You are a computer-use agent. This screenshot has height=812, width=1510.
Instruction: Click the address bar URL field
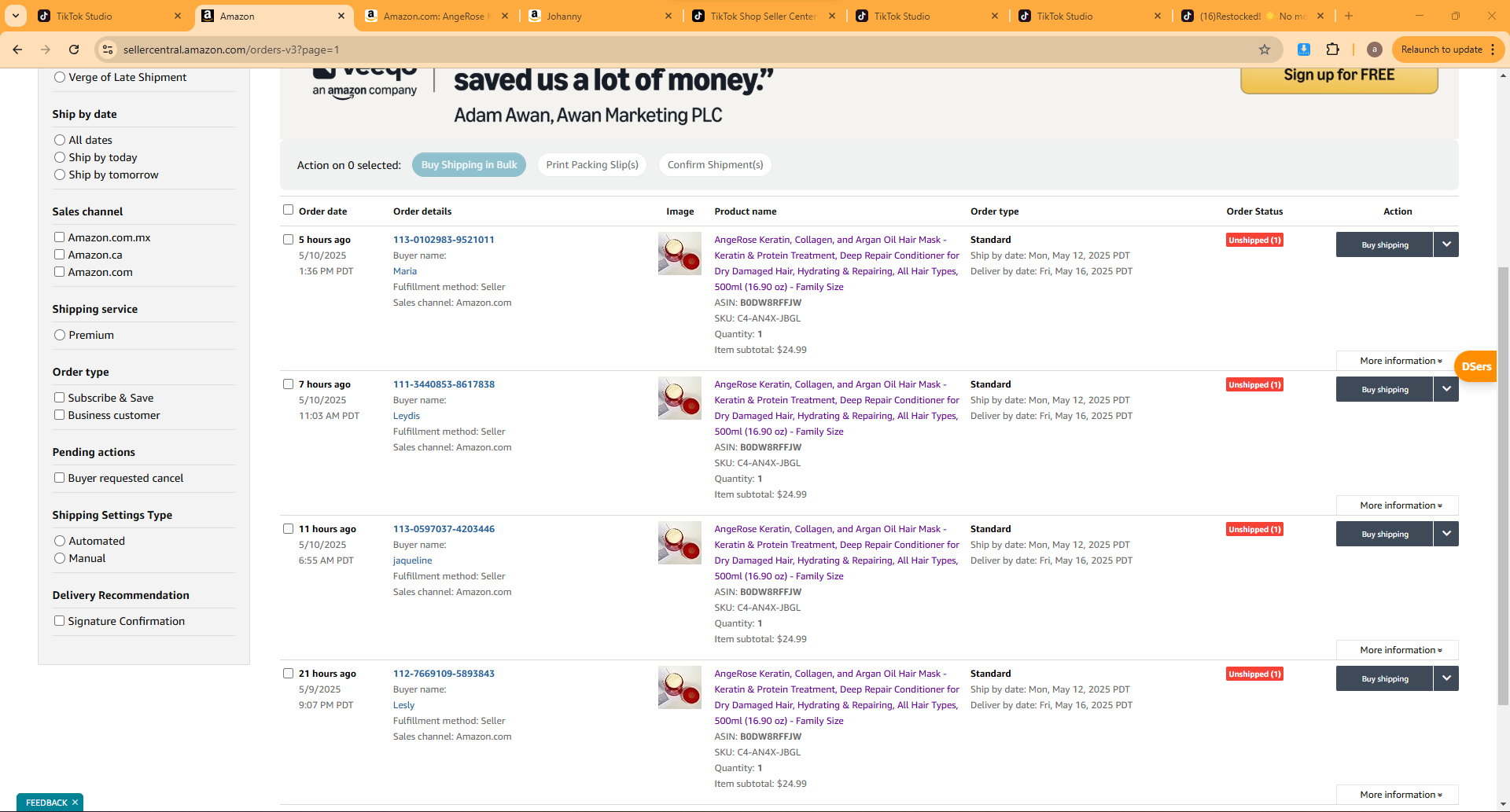pos(684,50)
